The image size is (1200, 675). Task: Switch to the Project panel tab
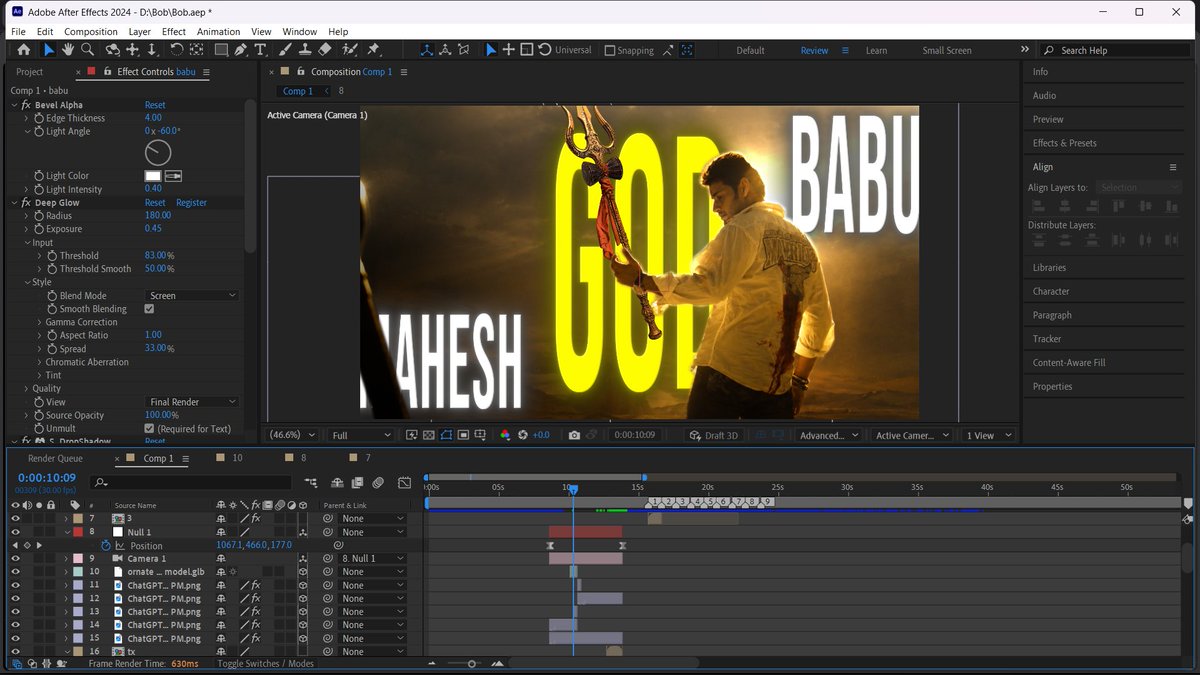[x=29, y=72]
